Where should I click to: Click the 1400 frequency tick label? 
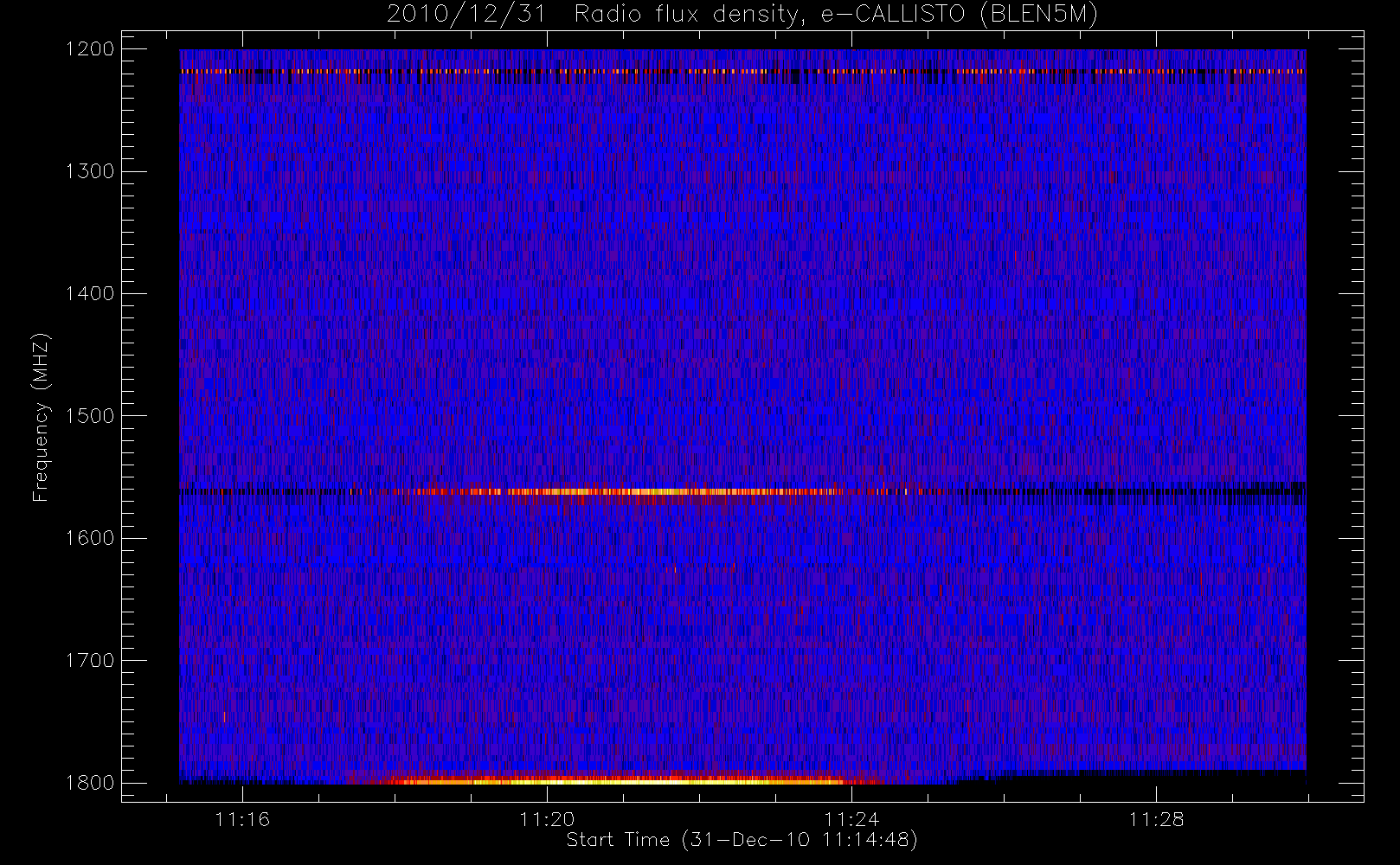tap(90, 294)
